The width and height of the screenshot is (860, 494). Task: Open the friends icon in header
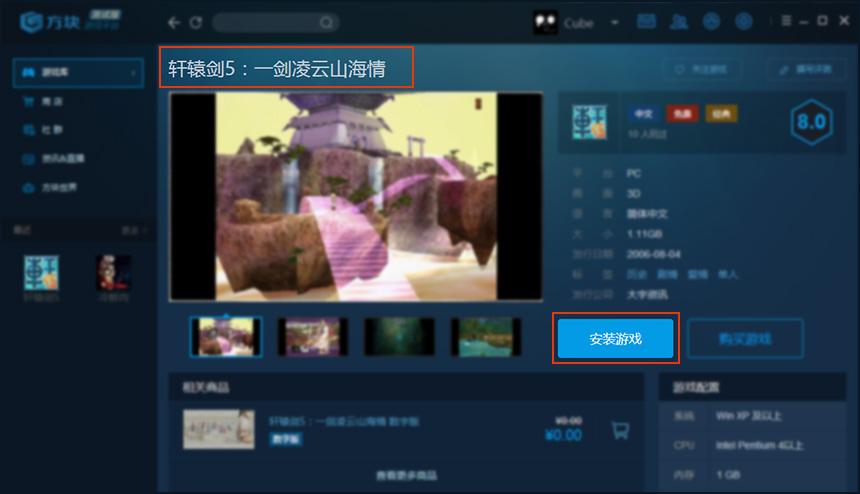pyautogui.click(x=679, y=22)
